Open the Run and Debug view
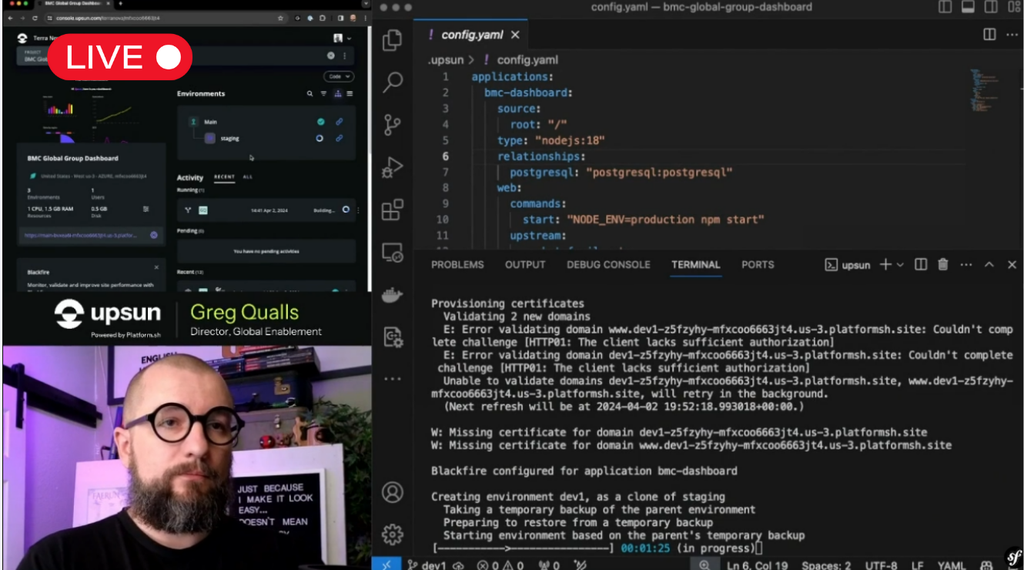1024x570 pixels. tap(392, 167)
